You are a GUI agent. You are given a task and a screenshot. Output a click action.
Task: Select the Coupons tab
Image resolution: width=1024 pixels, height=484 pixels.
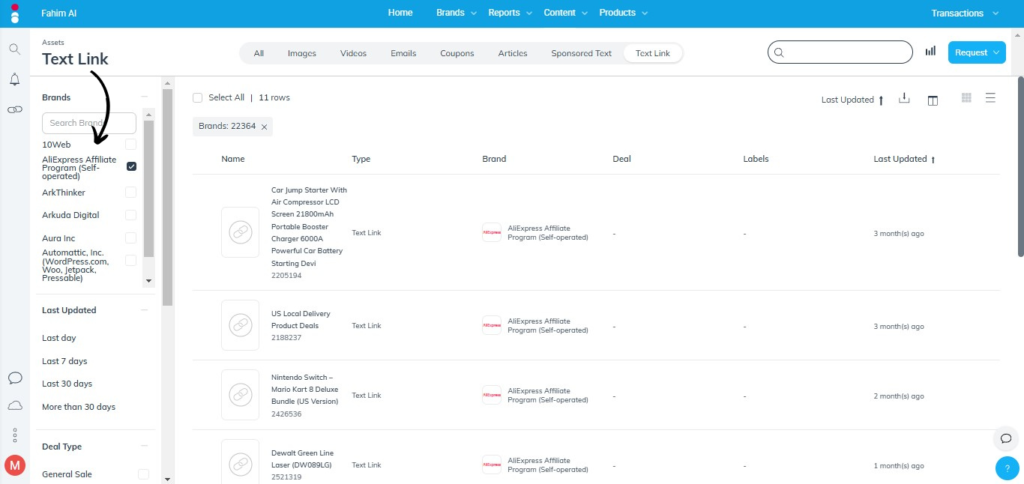pos(457,53)
